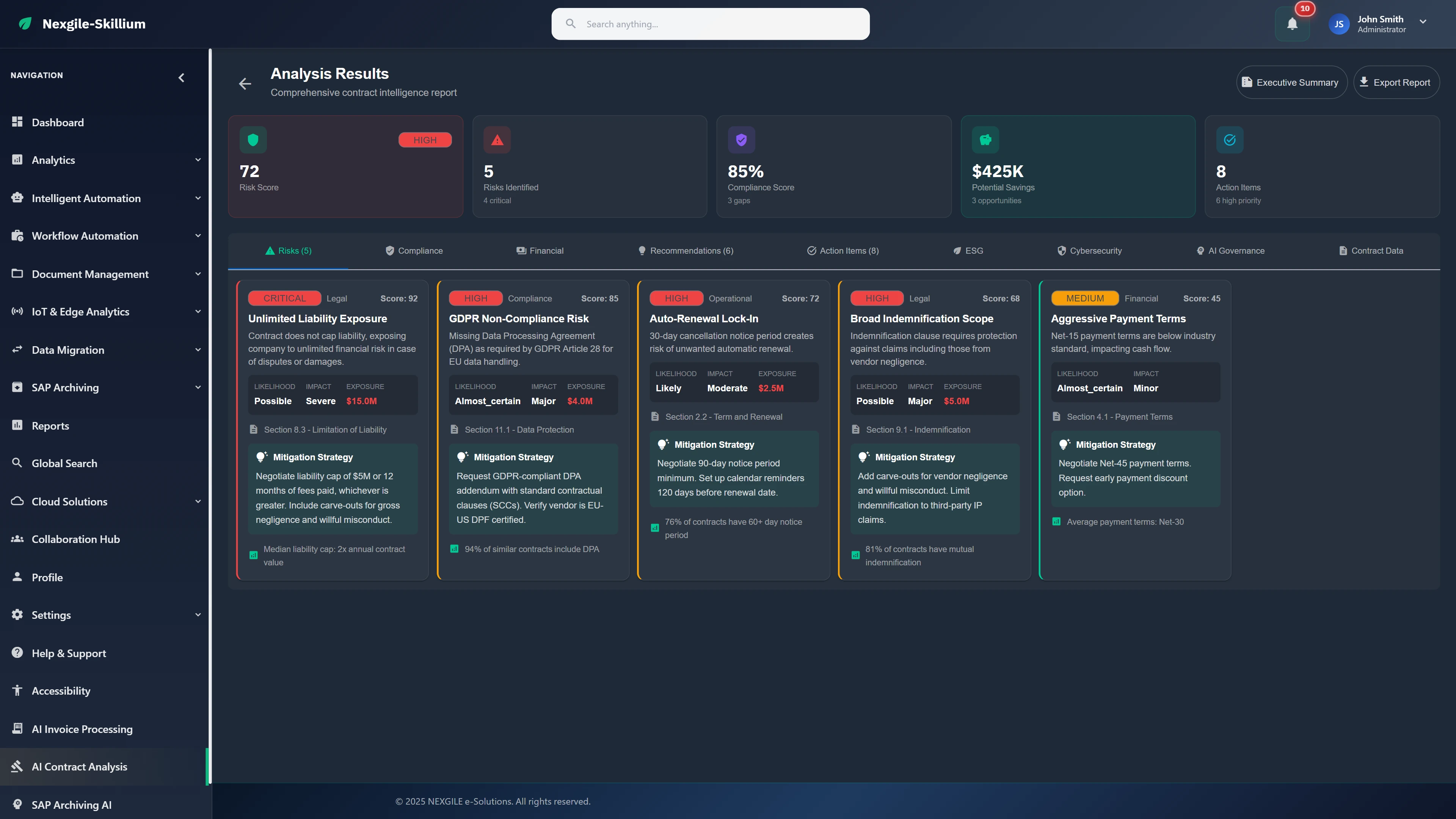This screenshot has height=819, width=1456.
Task: Click the Global Search magnifier icon
Action: pyautogui.click(x=17, y=463)
